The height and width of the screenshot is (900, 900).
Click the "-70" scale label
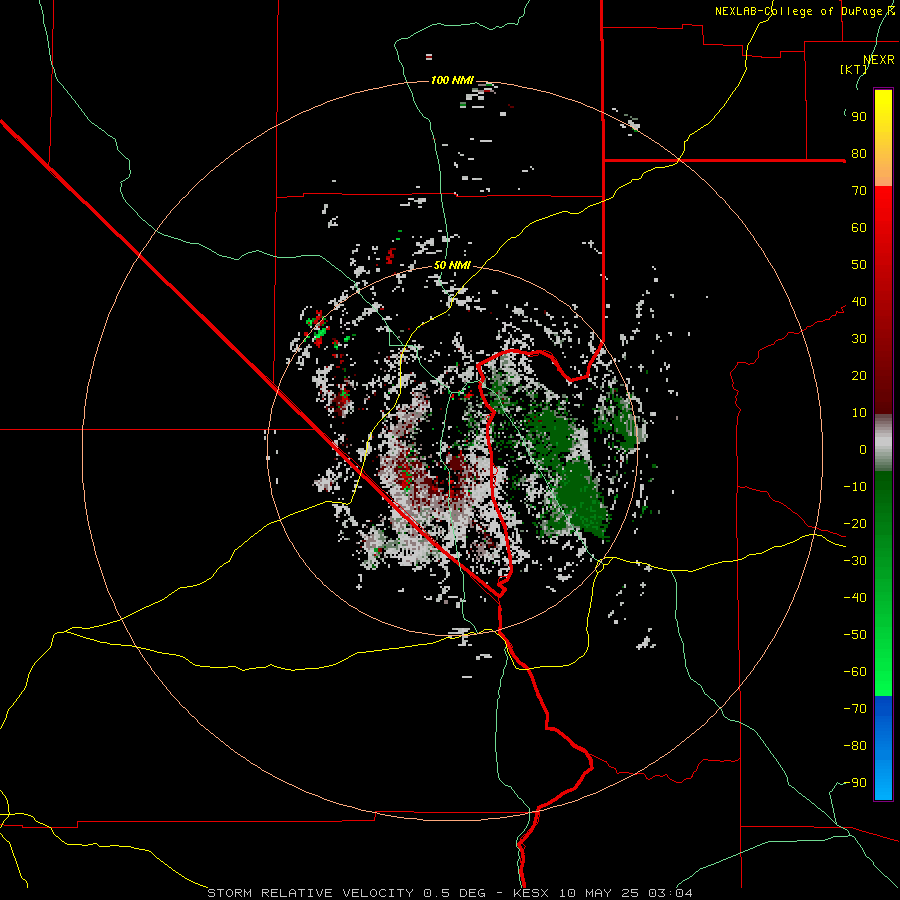click(x=855, y=709)
